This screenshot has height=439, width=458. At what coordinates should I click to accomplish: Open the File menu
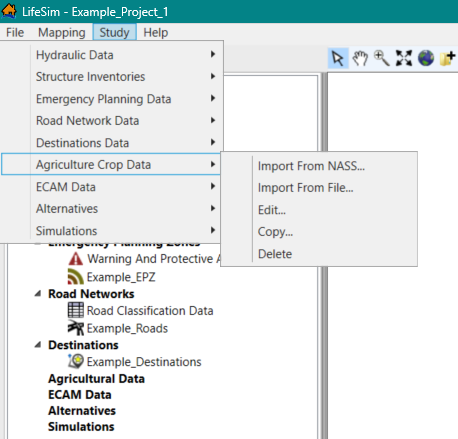click(15, 32)
